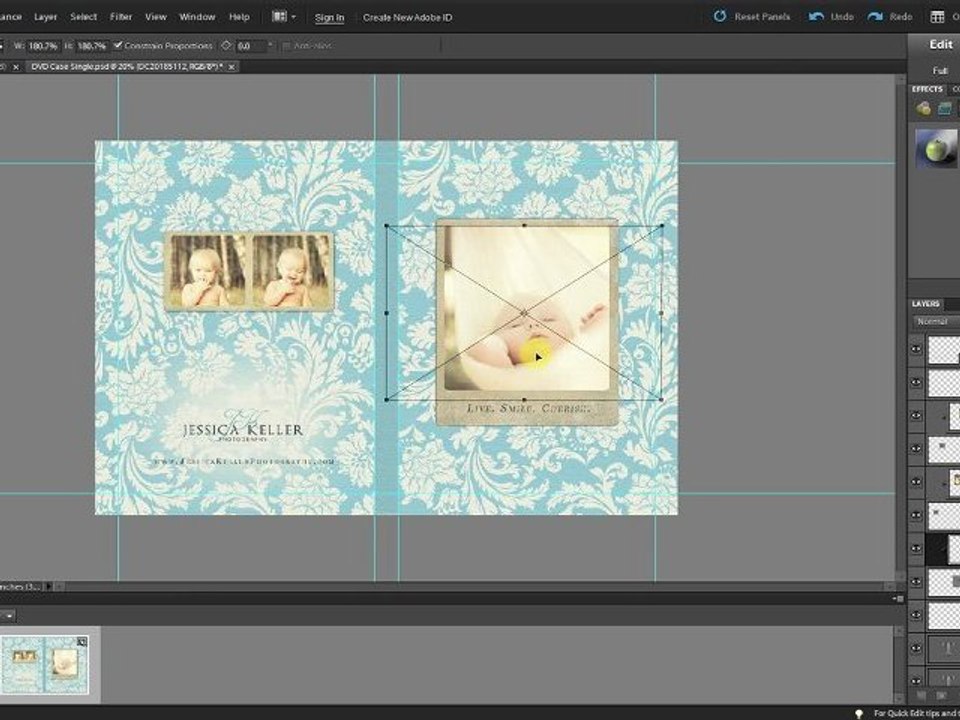Open the Select menu

click(x=83, y=17)
